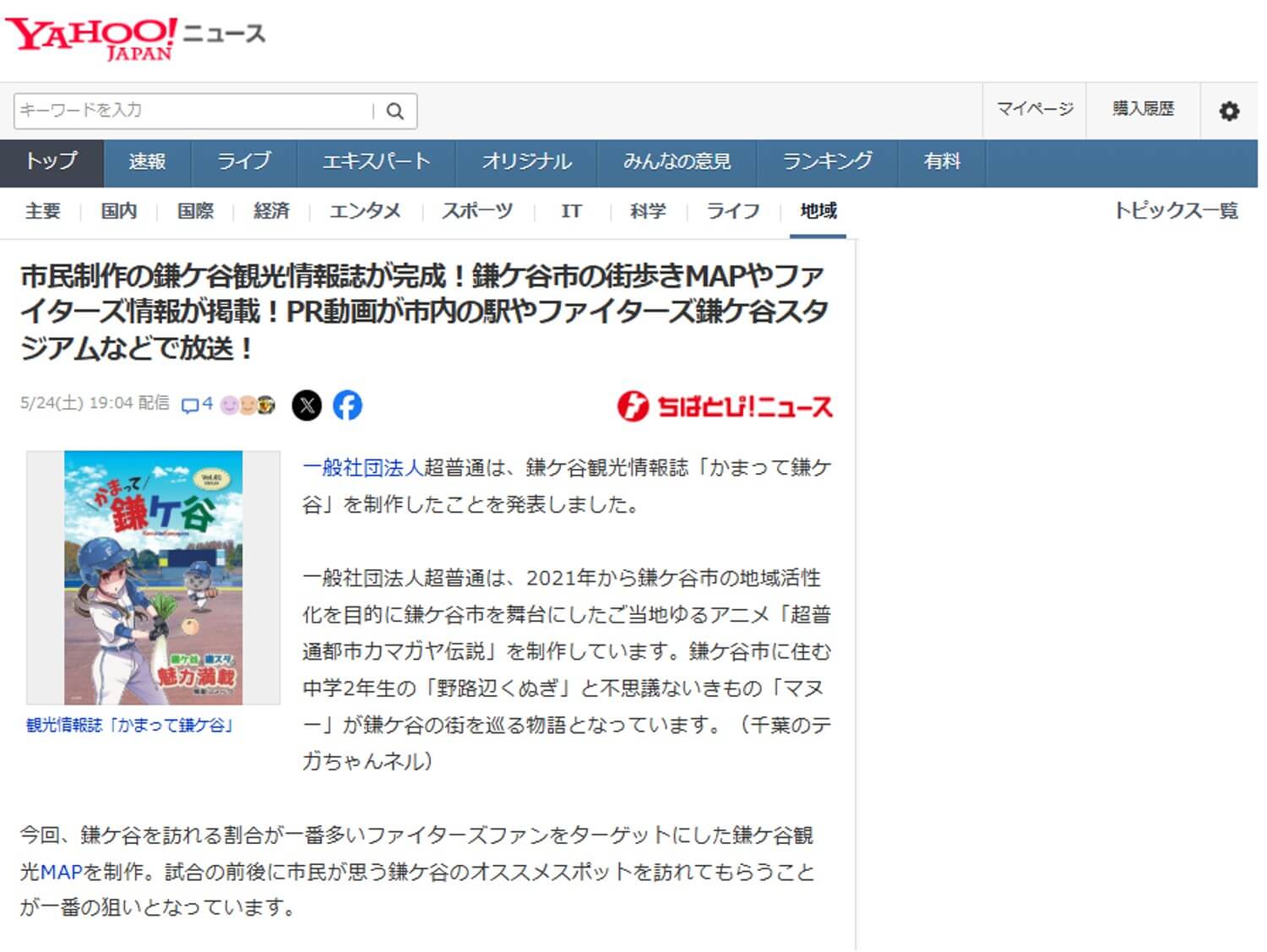Open the 観光情報誌「かまって鎌ケ谷」 caption link
Screen dimensions: 1267x952
tap(129, 725)
